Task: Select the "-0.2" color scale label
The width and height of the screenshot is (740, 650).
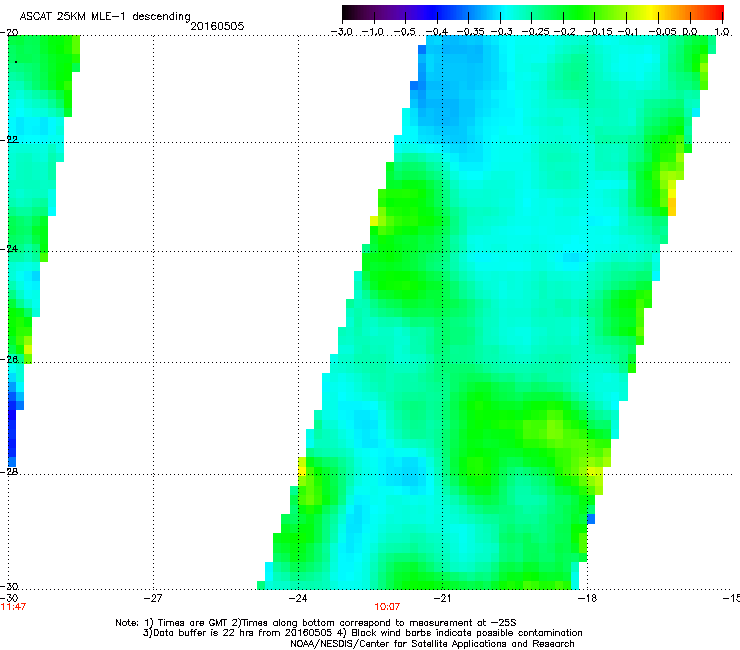Action: [x=564, y=32]
